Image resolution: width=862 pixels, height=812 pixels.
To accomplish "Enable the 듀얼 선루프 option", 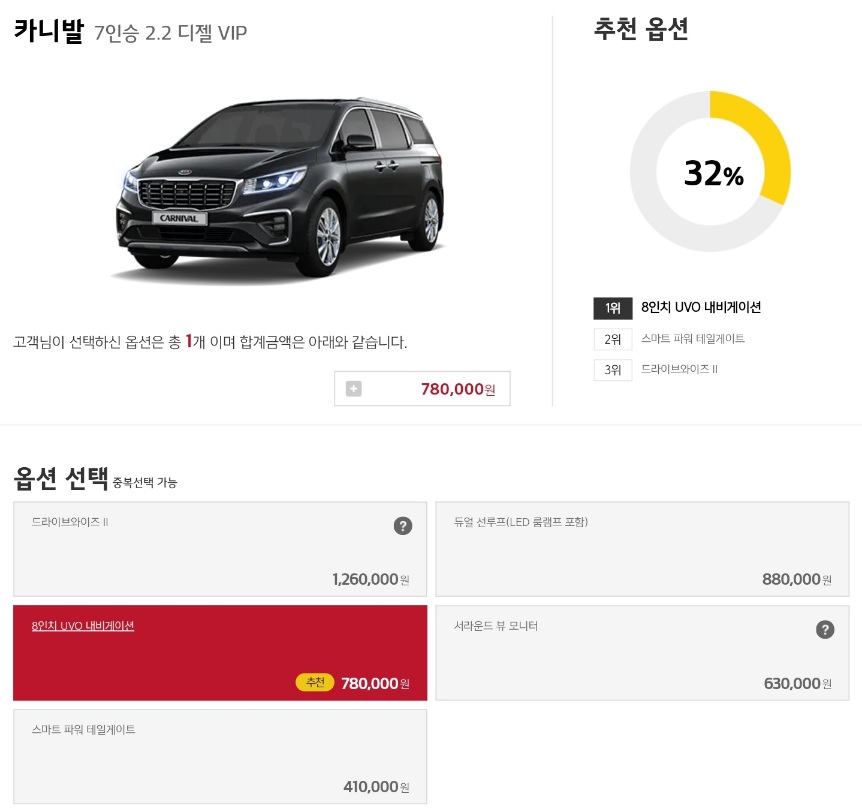I will pyautogui.click(x=641, y=548).
